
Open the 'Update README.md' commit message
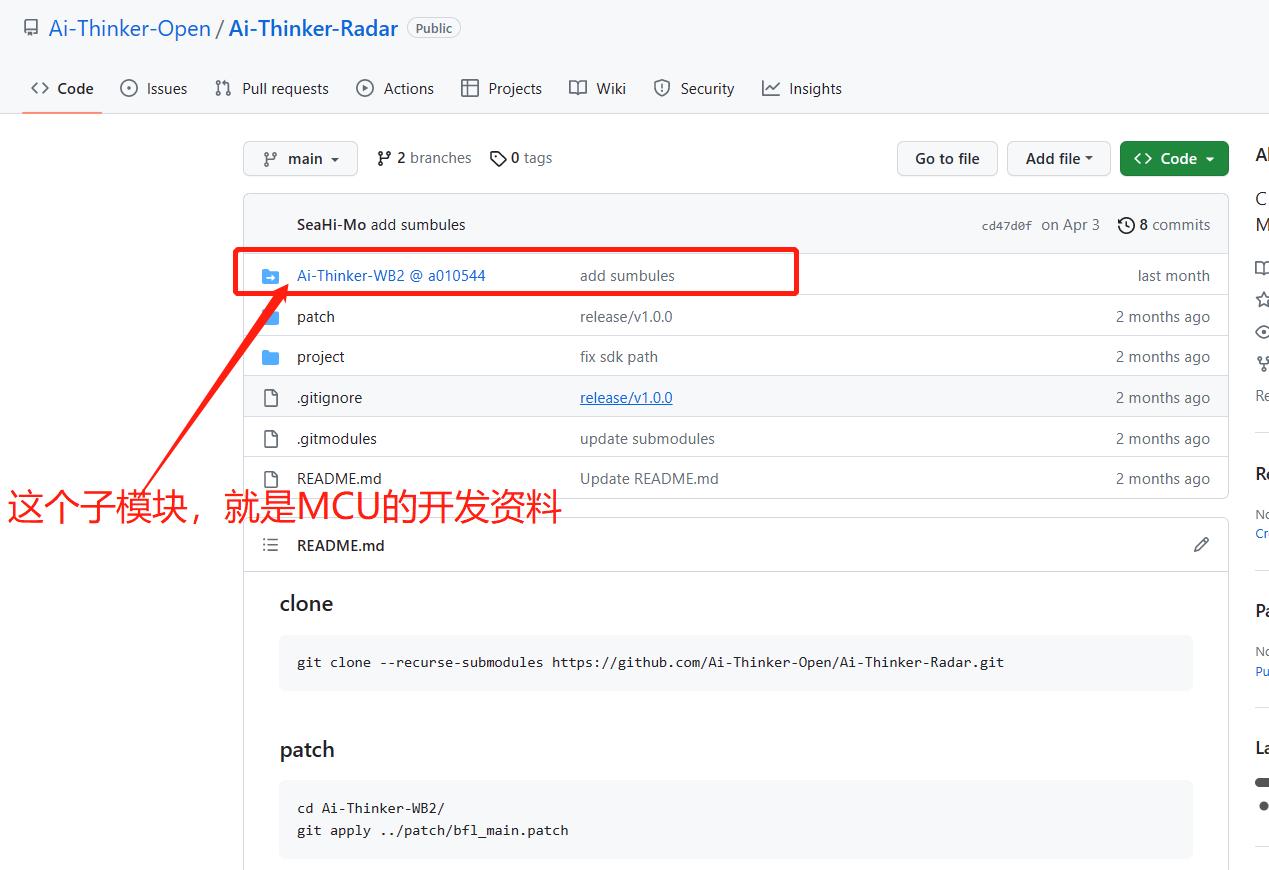tap(649, 479)
